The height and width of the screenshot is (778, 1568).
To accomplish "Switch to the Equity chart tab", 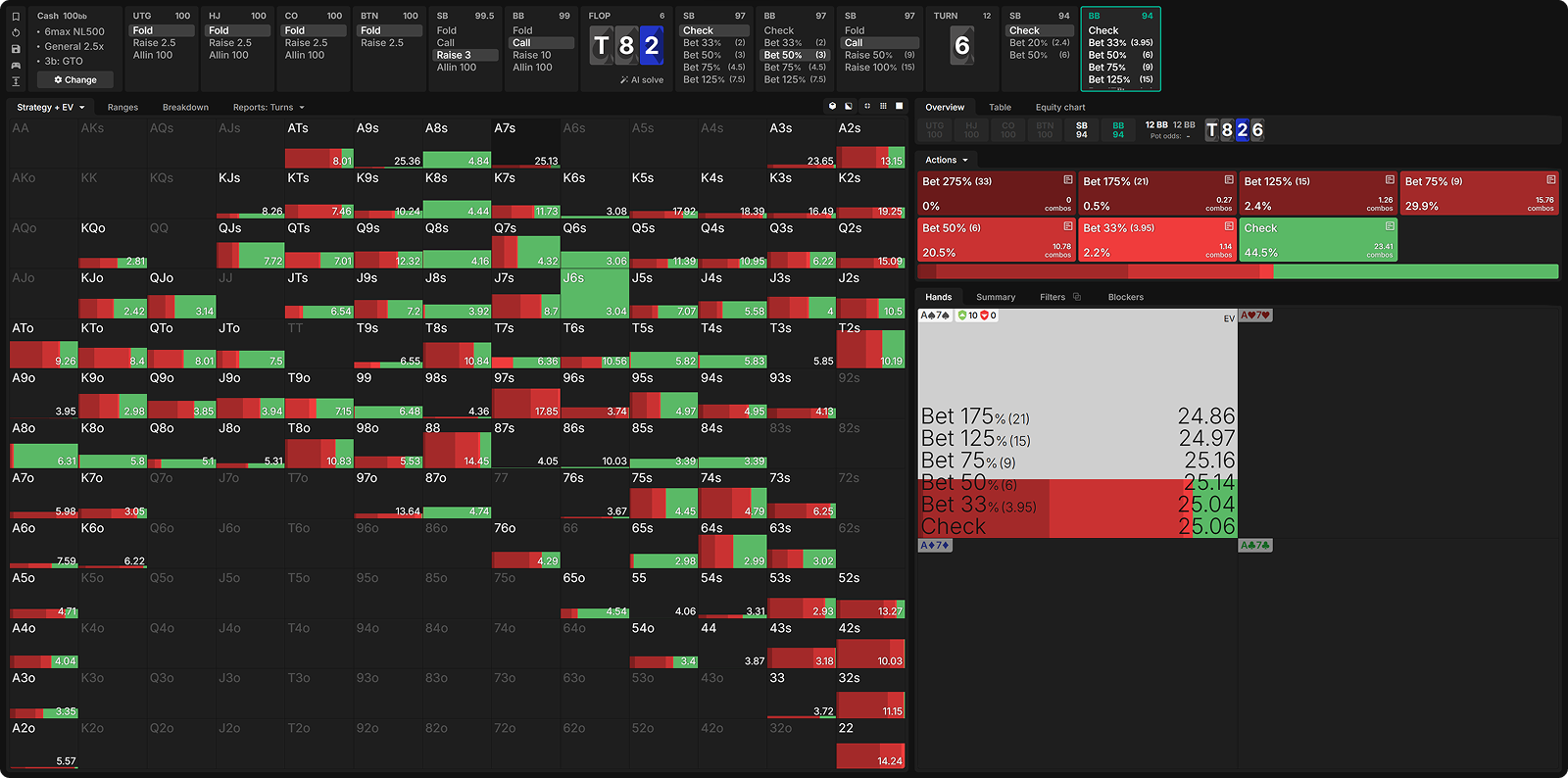I will (1060, 108).
